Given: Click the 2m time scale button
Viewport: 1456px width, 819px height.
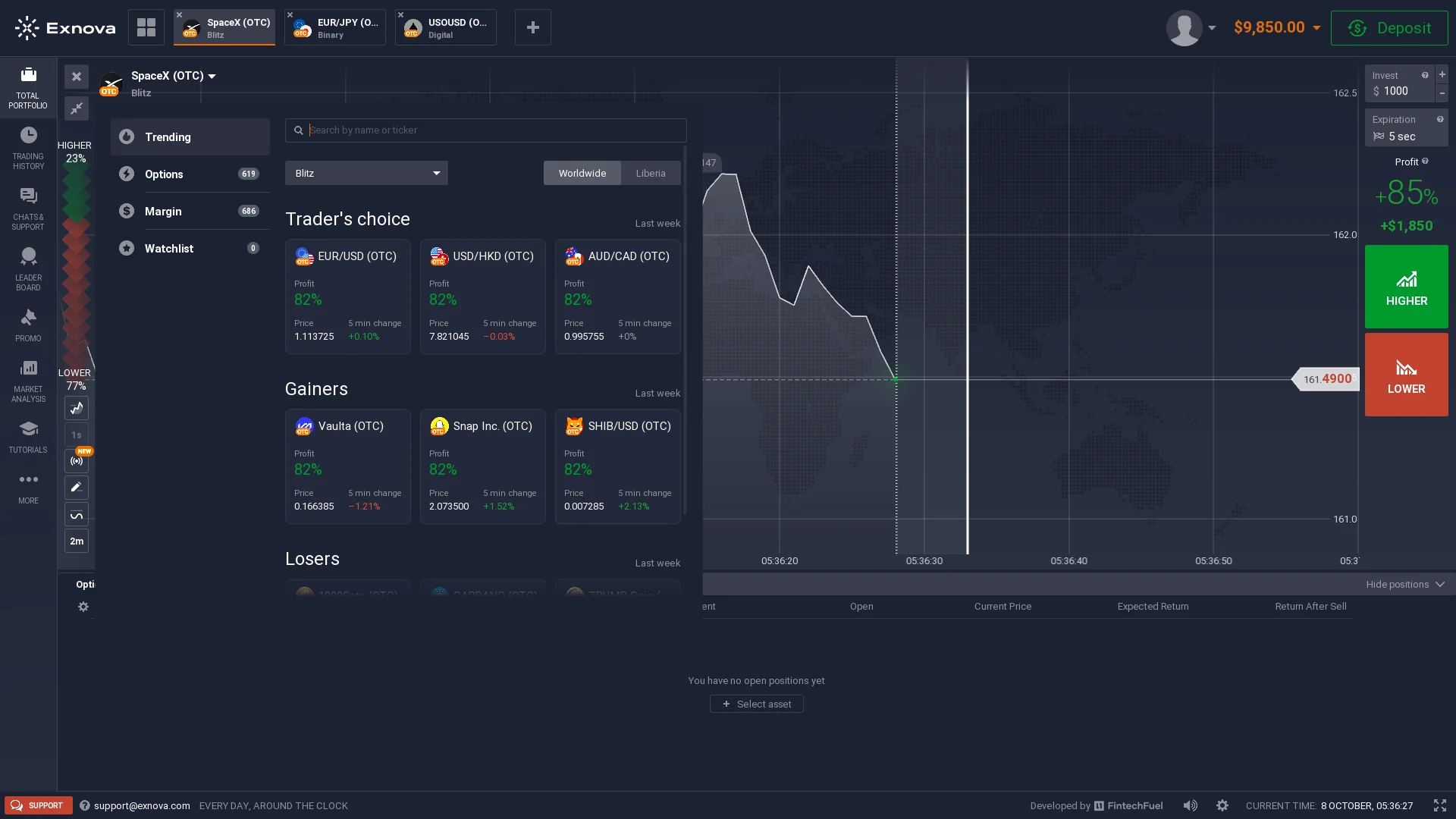Looking at the screenshot, I should [x=77, y=541].
